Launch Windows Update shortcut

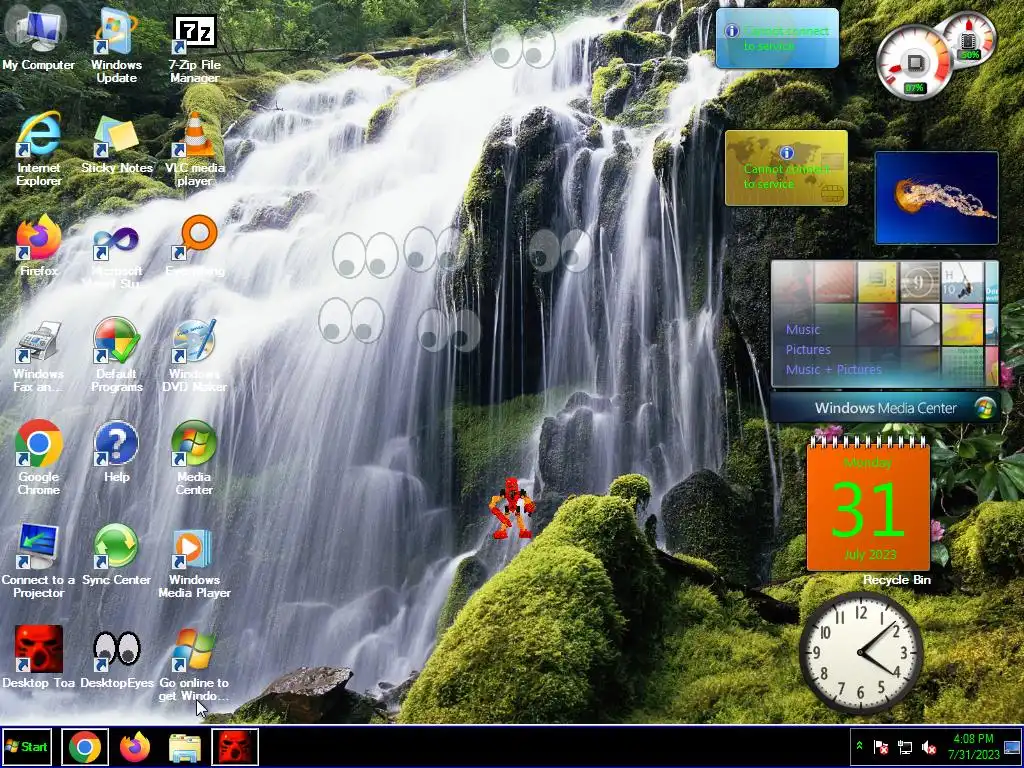(x=116, y=46)
